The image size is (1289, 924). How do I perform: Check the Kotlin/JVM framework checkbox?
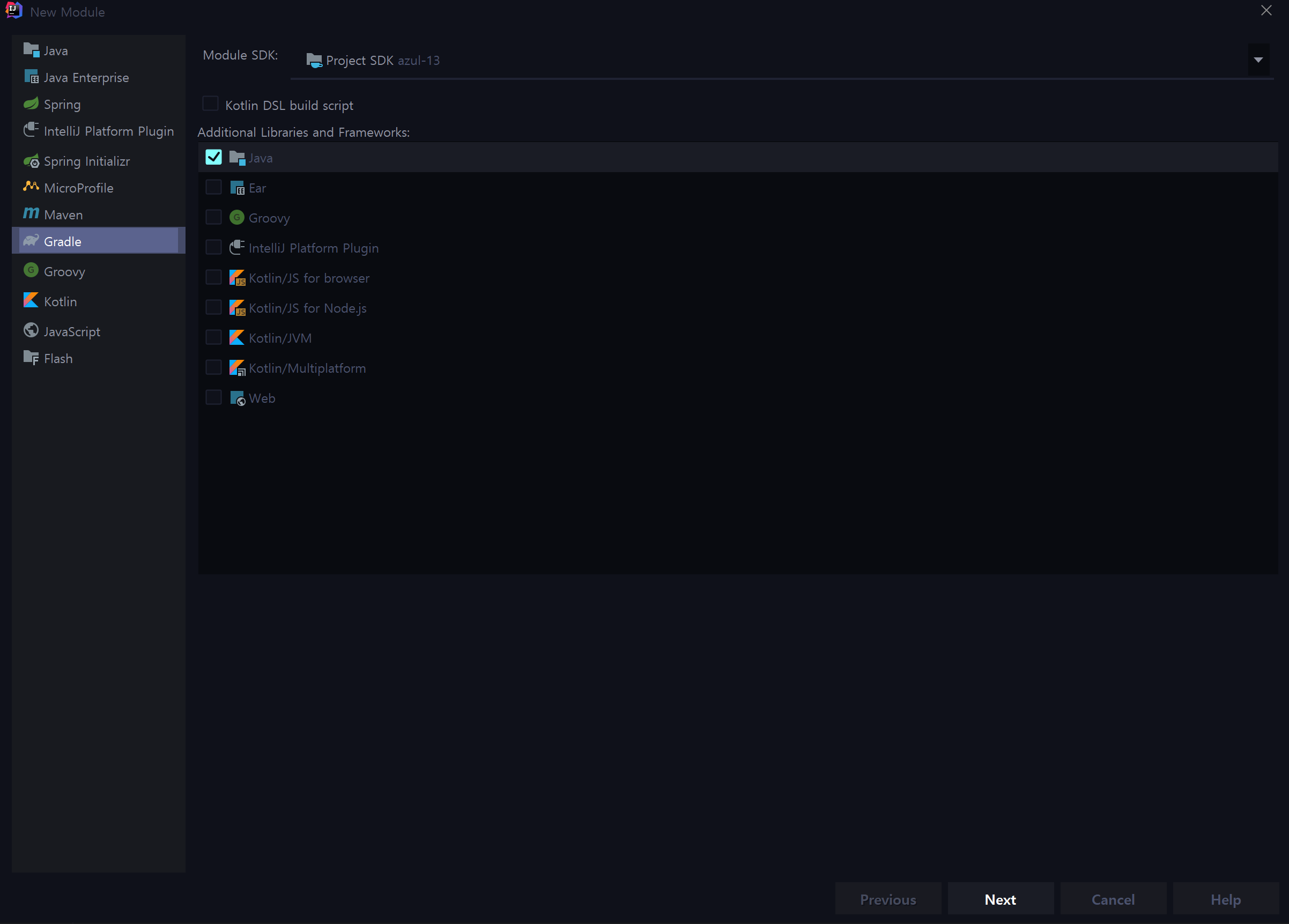[214, 337]
